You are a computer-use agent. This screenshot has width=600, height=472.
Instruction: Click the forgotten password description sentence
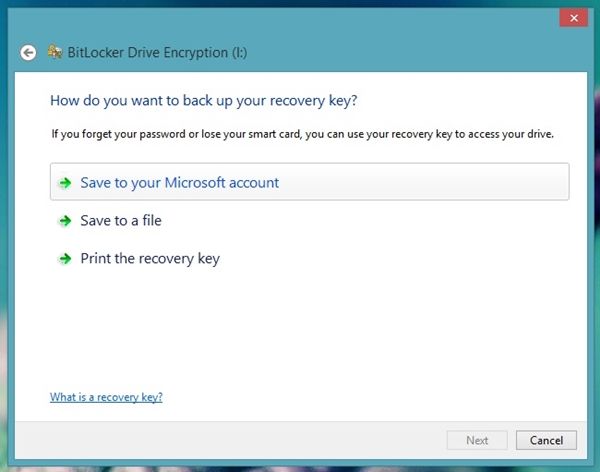(x=302, y=134)
